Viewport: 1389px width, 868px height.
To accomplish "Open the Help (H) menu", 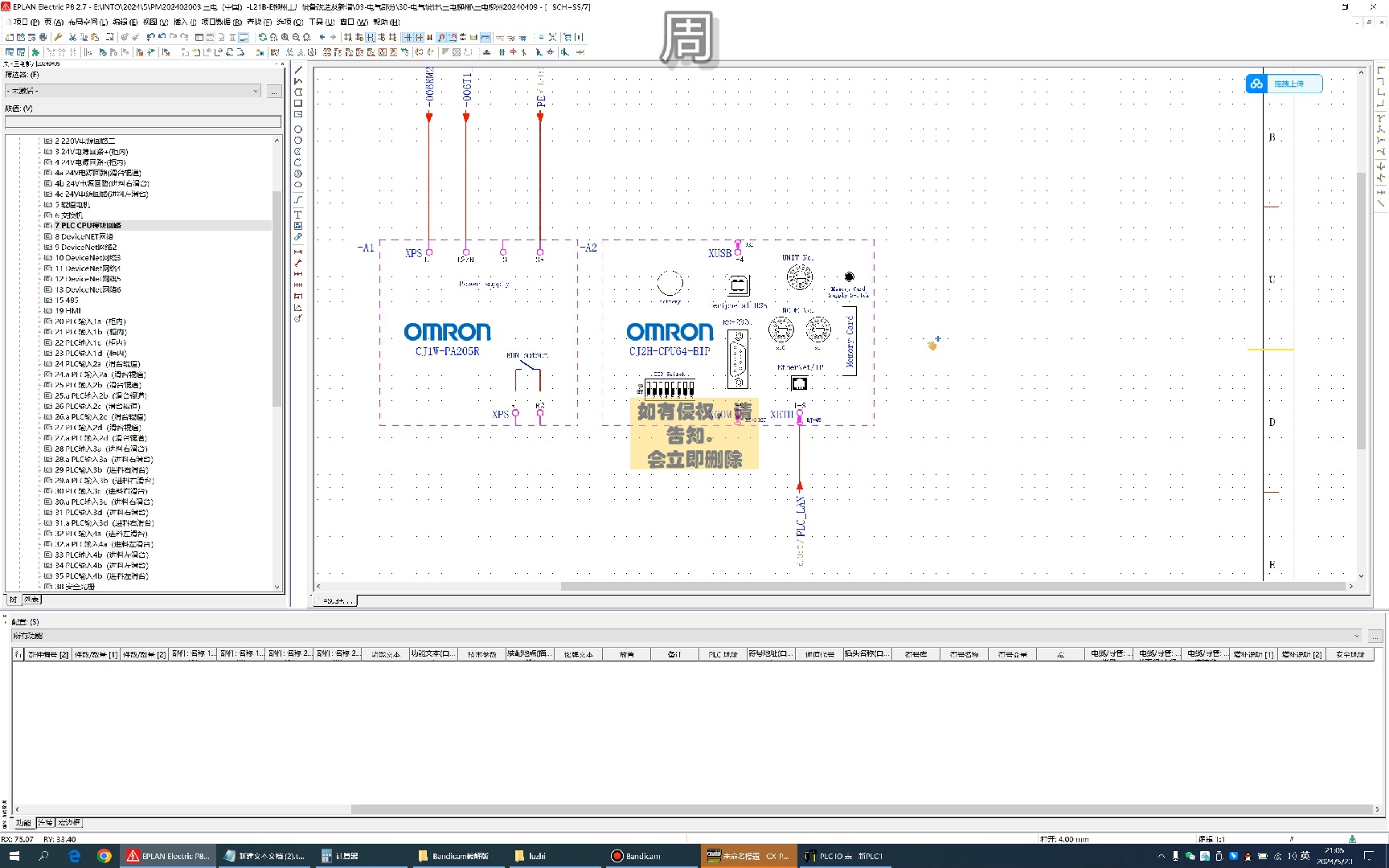I will coord(387,23).
